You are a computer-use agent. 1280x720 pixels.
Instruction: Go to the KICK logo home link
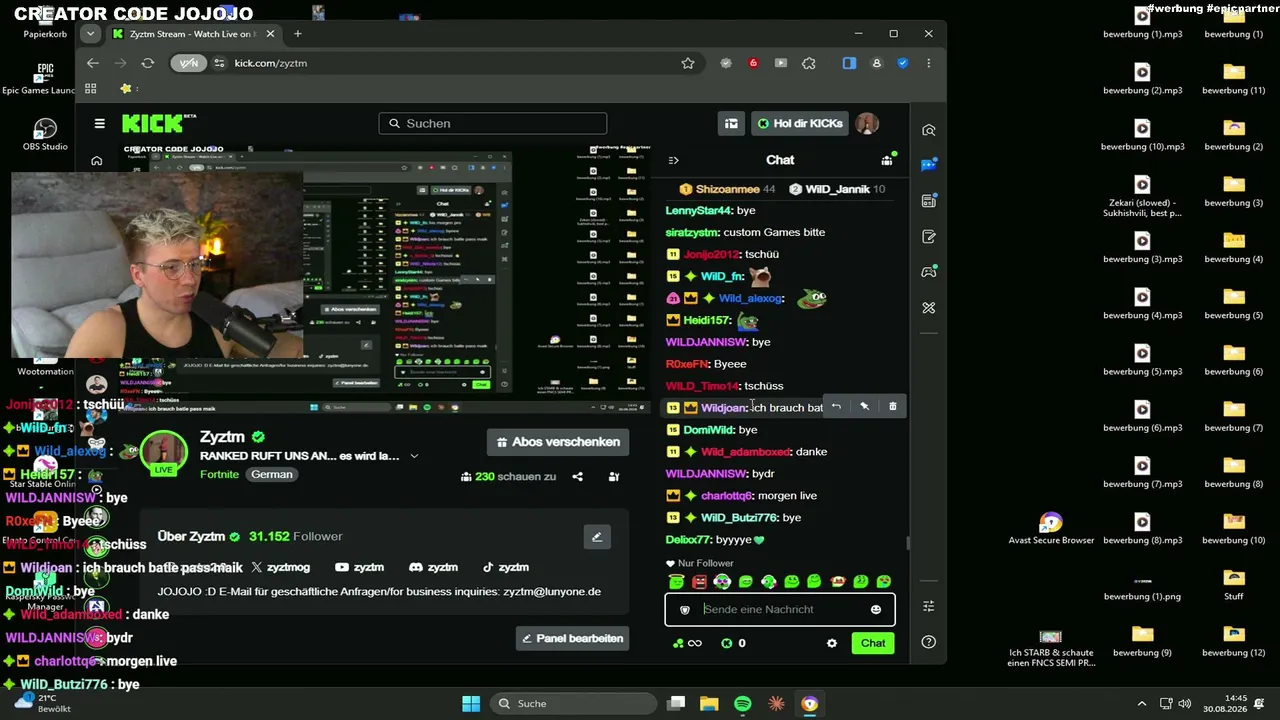tap(152, 123)
